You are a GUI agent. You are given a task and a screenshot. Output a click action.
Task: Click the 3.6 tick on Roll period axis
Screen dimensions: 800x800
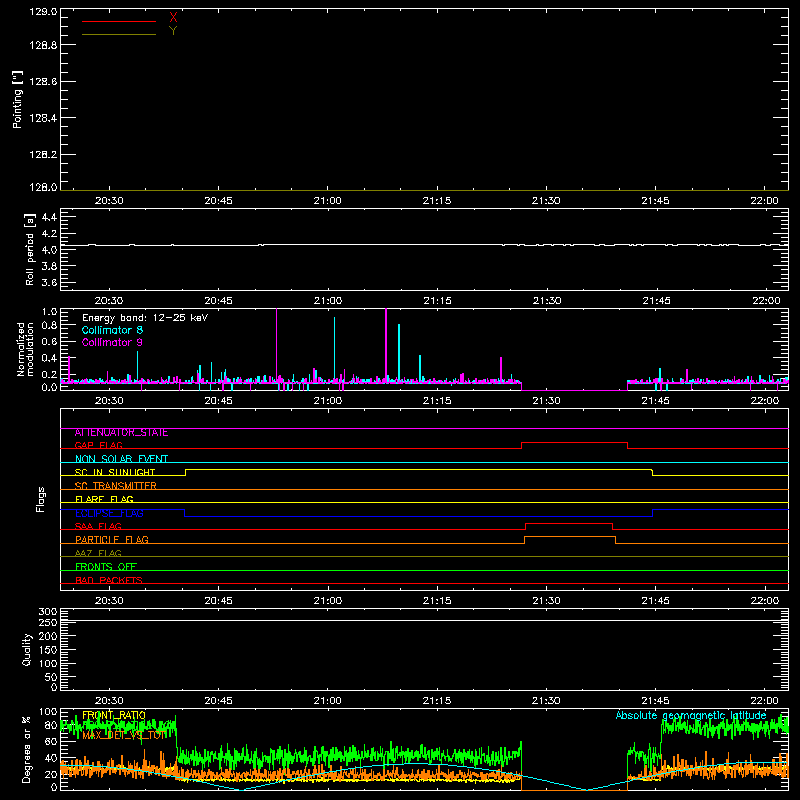(49, 282)
